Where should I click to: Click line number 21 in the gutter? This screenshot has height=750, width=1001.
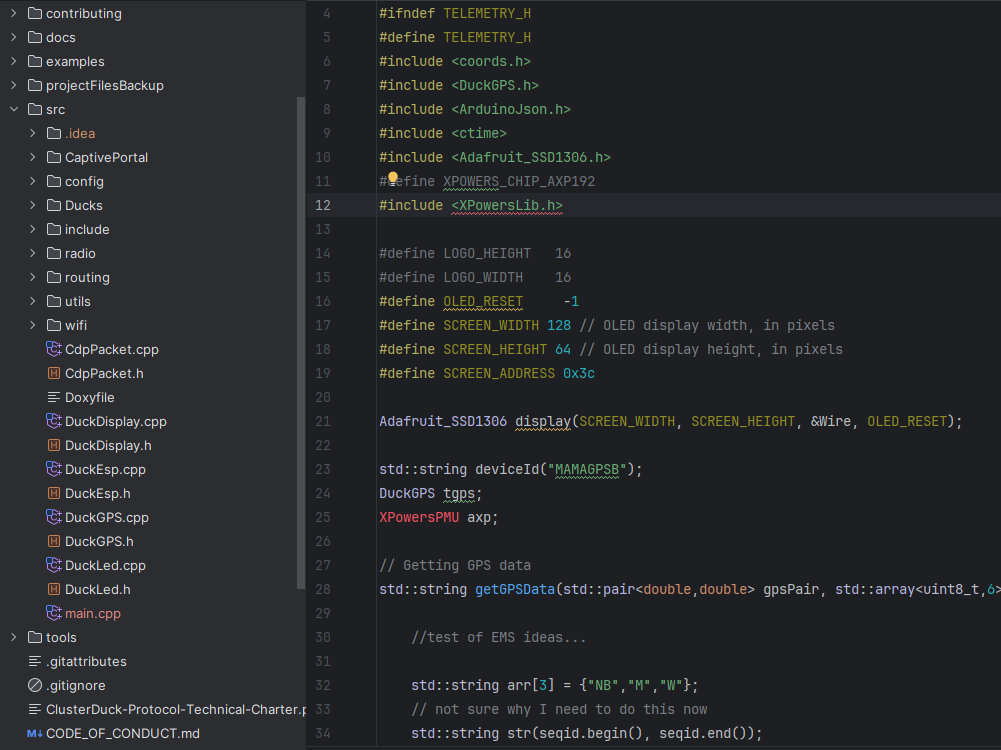point(322,421)
